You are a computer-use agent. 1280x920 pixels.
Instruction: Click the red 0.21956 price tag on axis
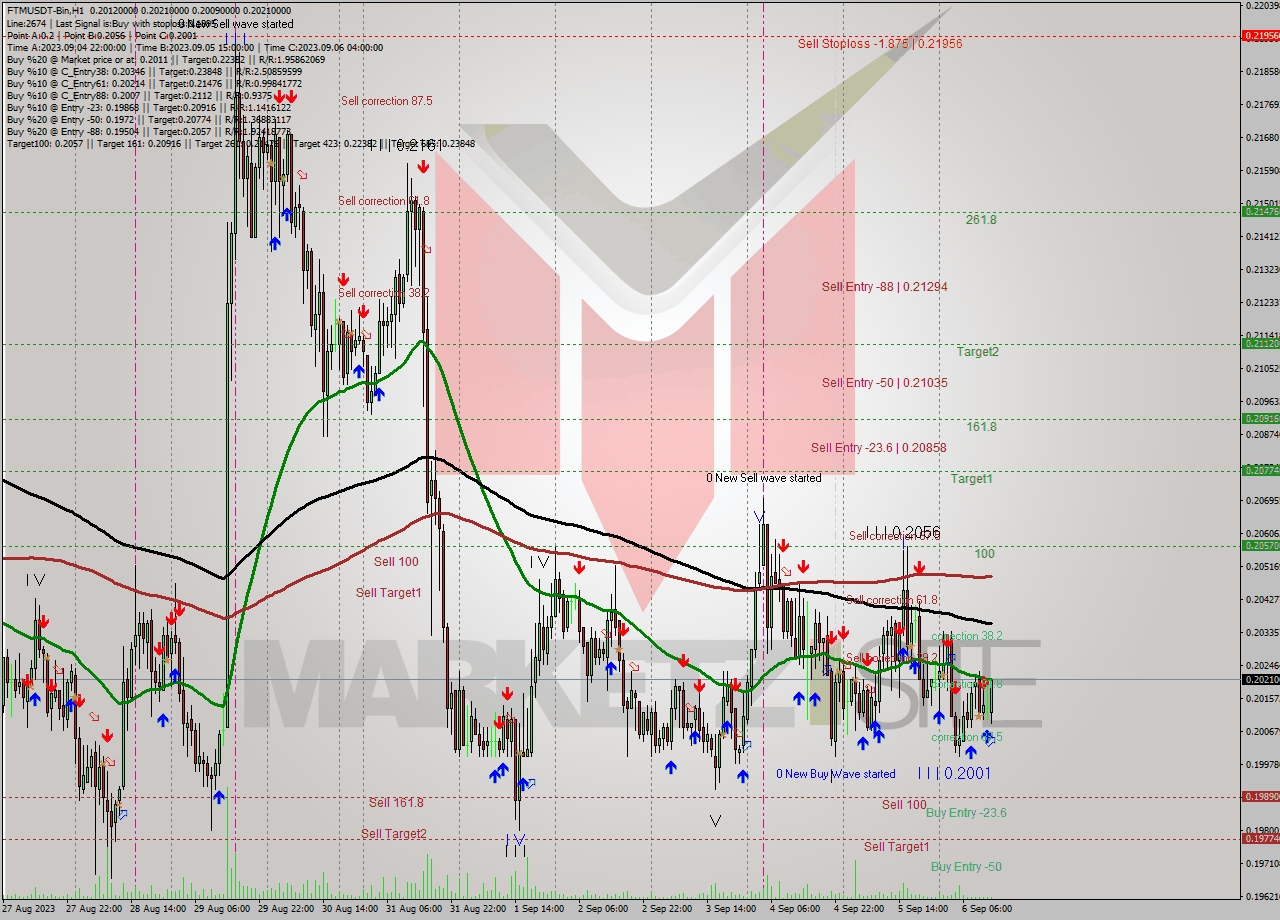pyautogui.click(x=1261, y=36)
